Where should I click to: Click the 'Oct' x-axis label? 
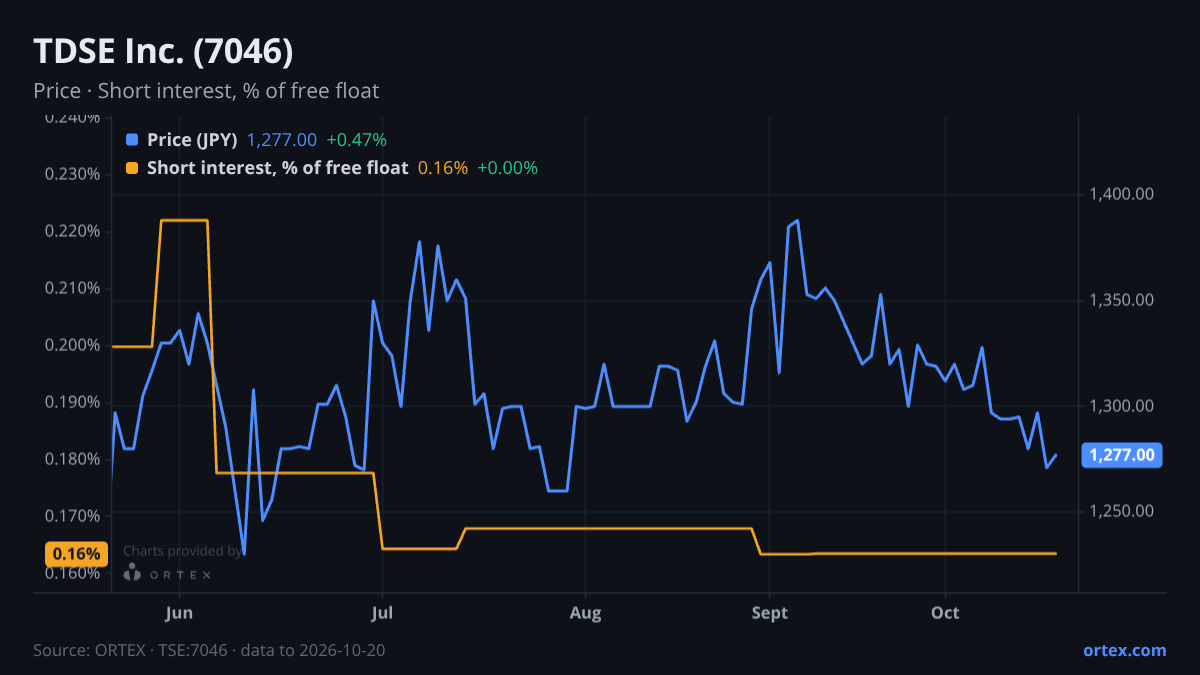pos(945,612)
